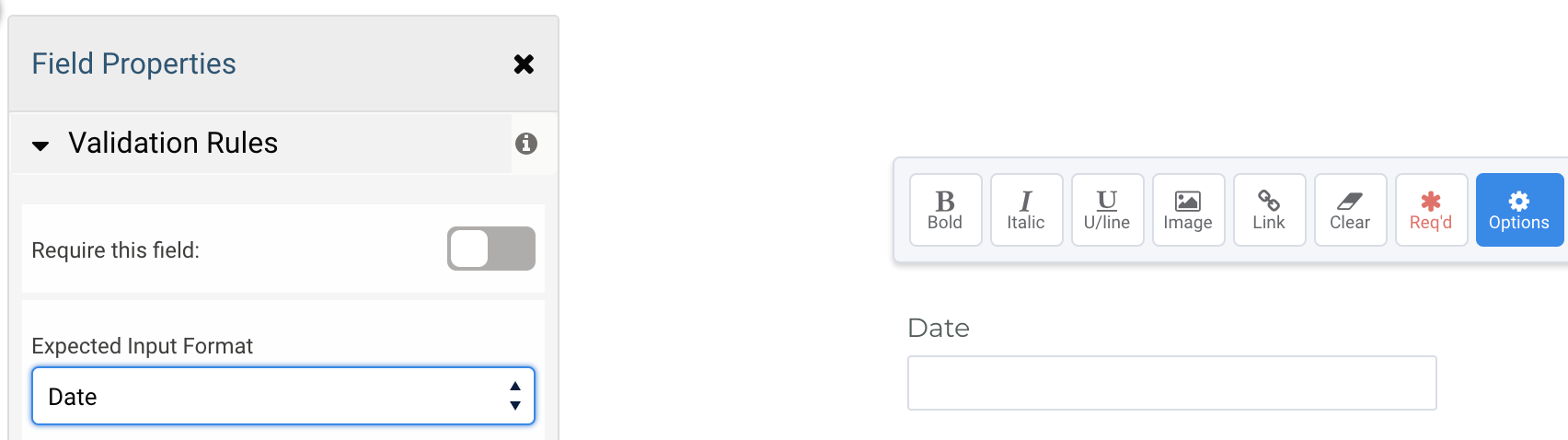Toggle the U/line underline button
Screen dimensions: 1568x440
(x=1107, y=210)
